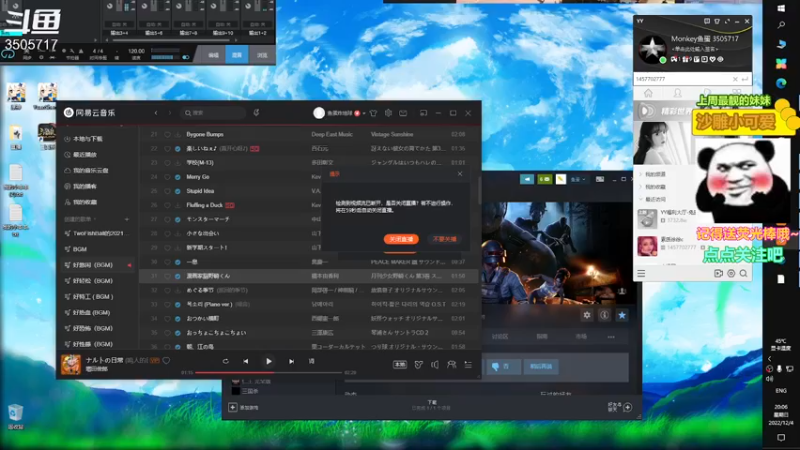Change the loop mode in NetEase player
The width and height of the screenshot is (800, 450).
[226, 361]
